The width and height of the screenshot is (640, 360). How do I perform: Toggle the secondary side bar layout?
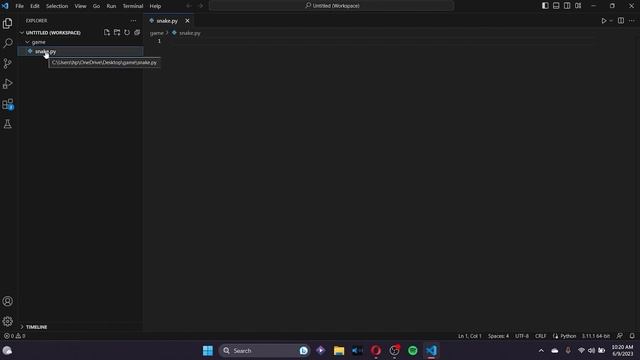[x=567, y=6]
